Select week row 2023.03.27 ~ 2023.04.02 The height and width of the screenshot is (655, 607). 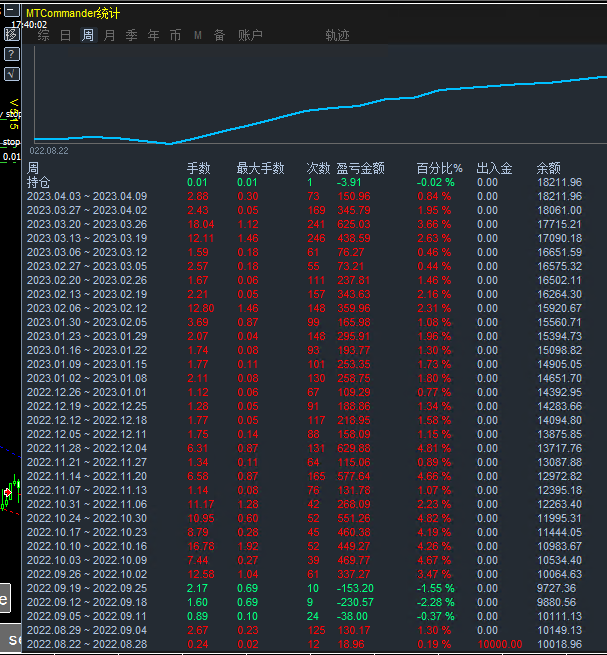point(304,210)
